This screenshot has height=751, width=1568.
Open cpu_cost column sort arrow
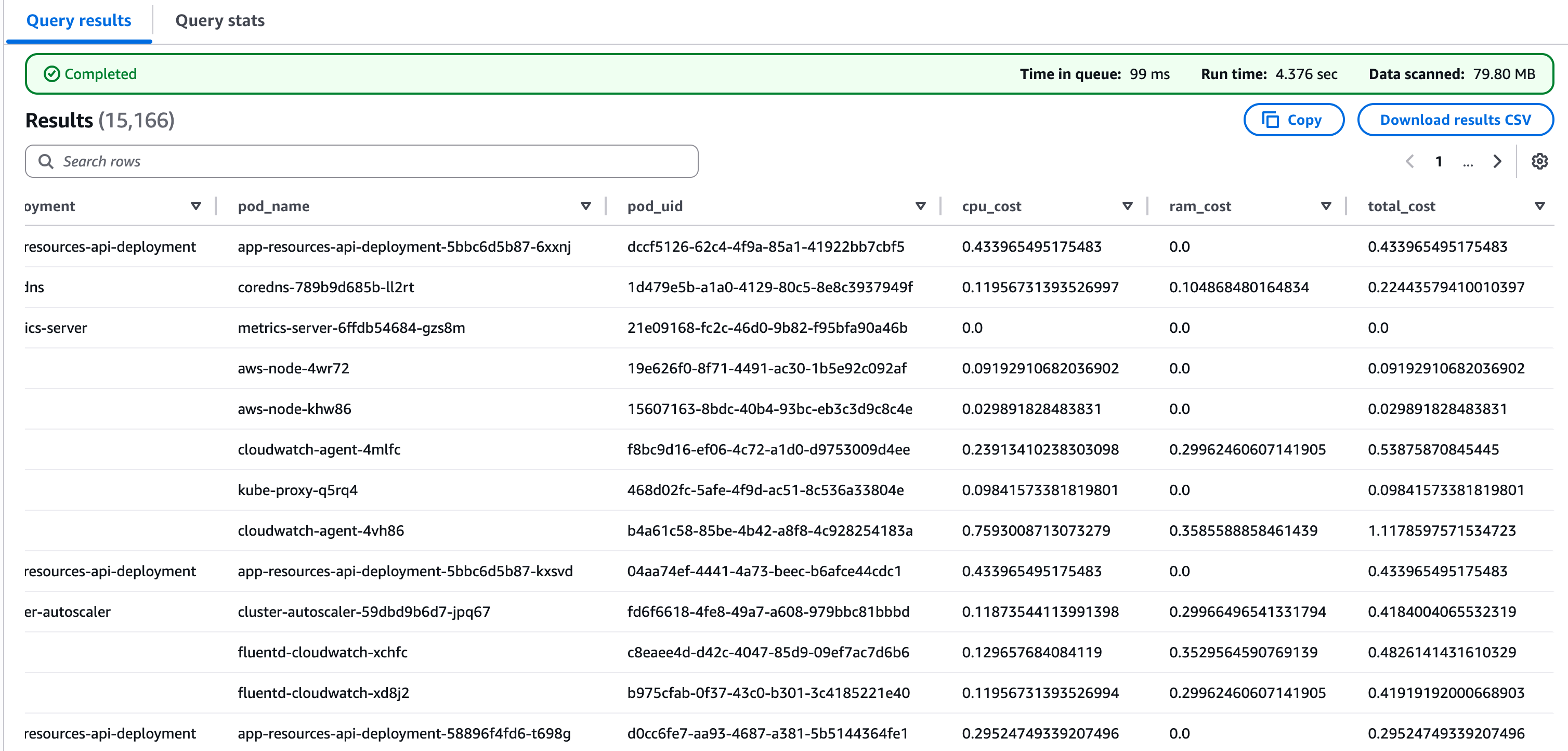tap(1127, 206)
